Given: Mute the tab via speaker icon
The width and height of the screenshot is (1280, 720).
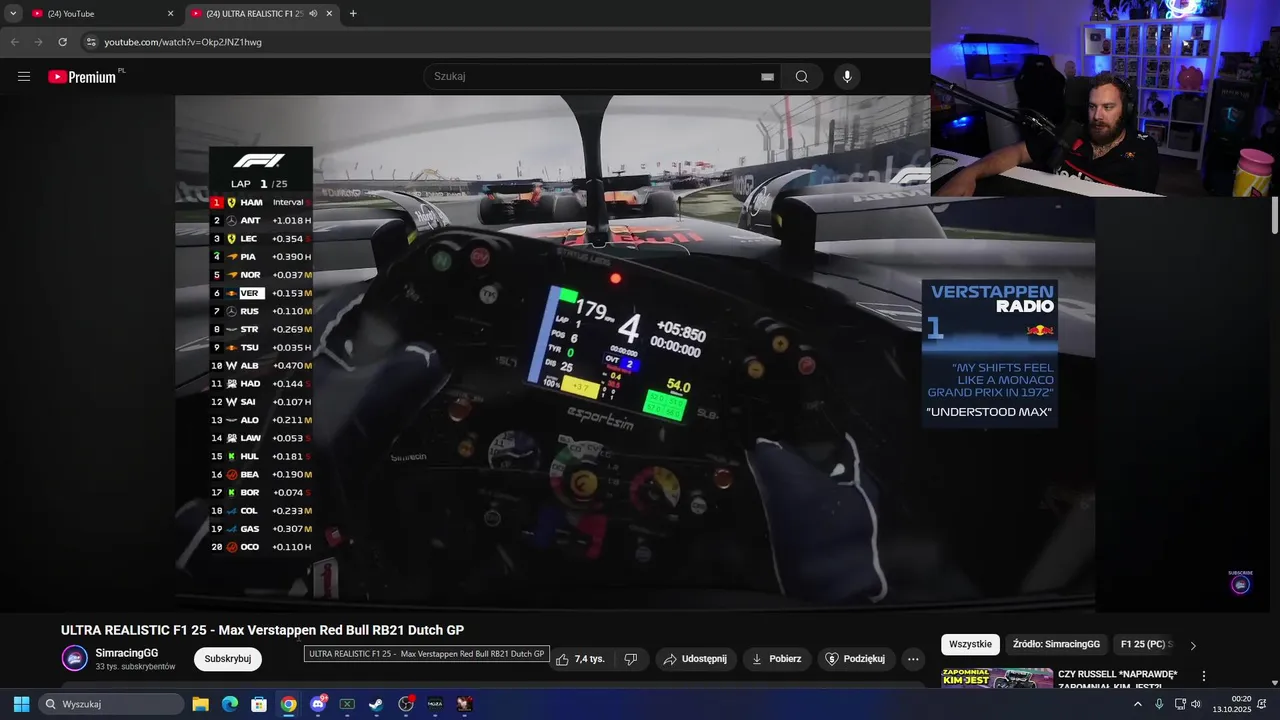Looking at the screenshot, I should [313, 14].
